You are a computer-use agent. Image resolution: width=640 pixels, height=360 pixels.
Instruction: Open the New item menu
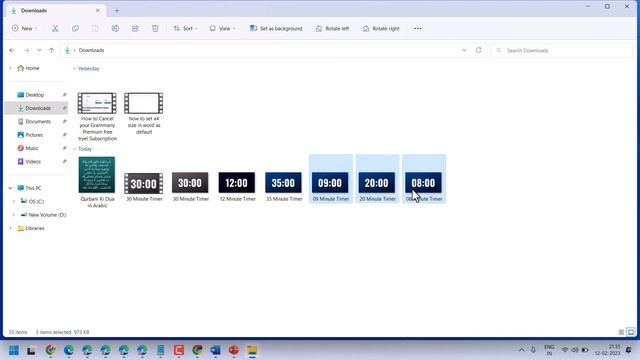click(24, 29)
